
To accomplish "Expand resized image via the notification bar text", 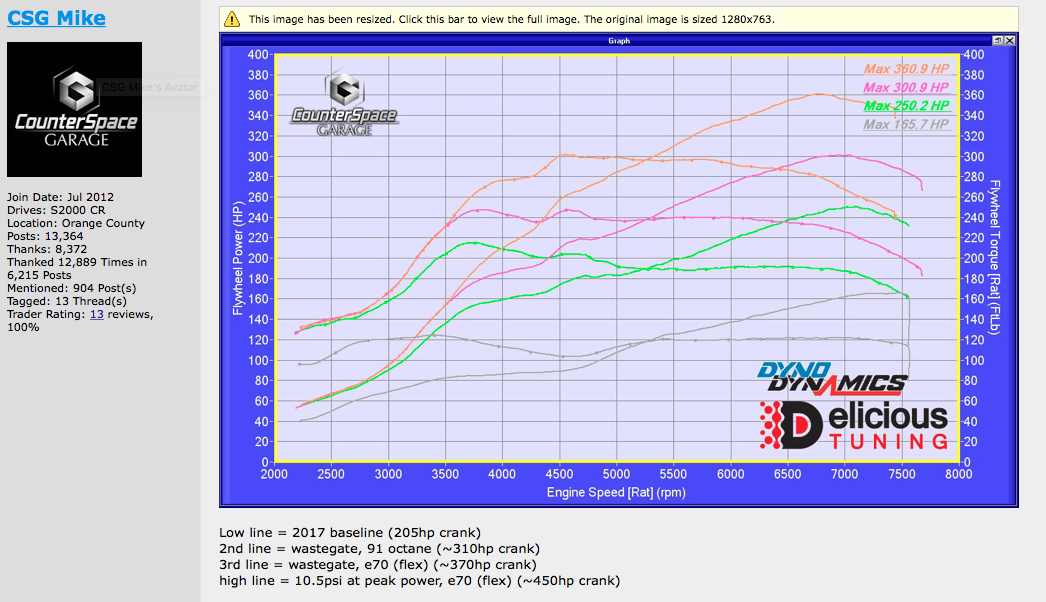I will tap(510, 19).
